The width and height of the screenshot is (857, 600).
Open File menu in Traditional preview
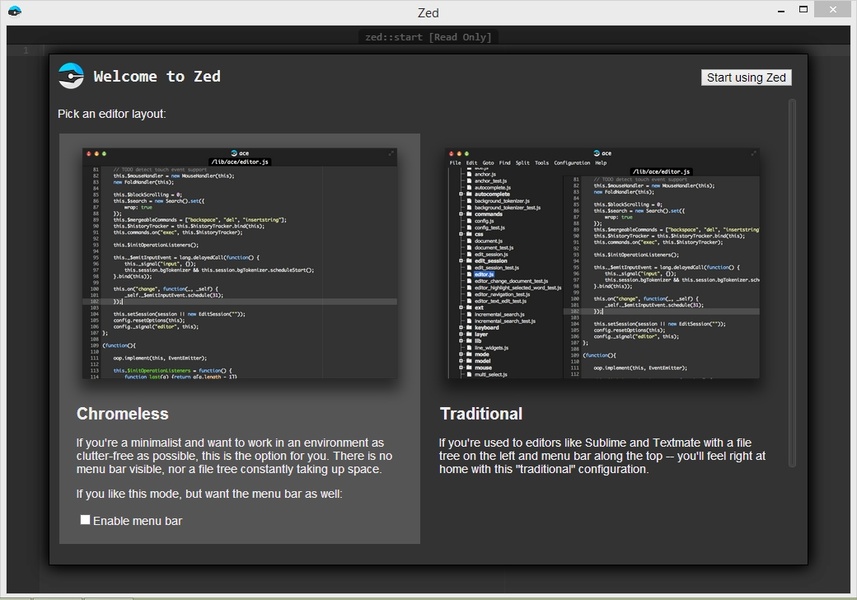(455, 162)
